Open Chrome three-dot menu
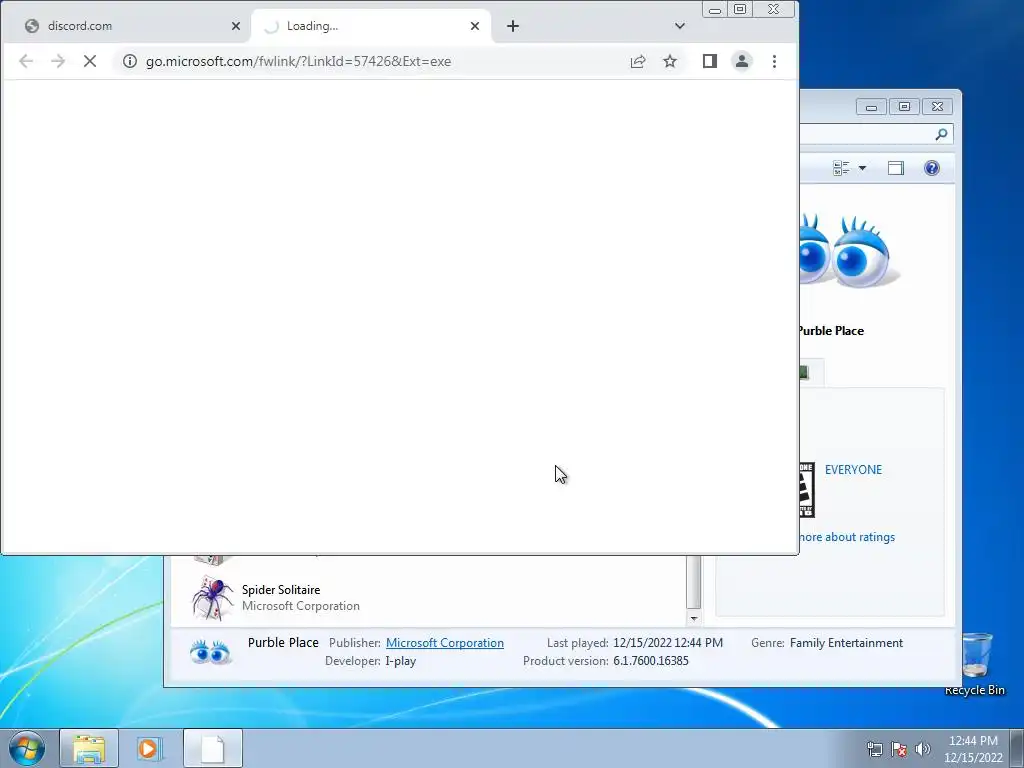 tap(775, 61)
